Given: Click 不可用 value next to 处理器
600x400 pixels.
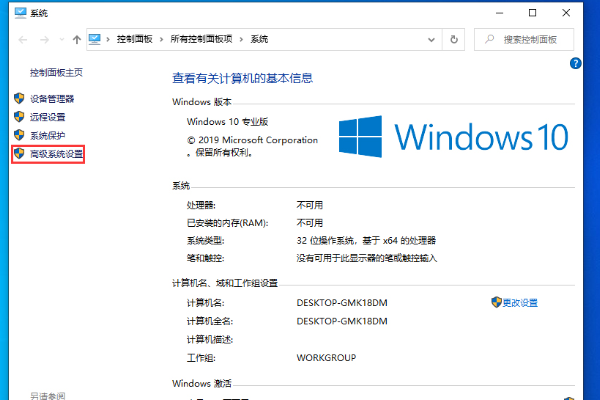Looking at the screenshot, I should coord(310,205).
